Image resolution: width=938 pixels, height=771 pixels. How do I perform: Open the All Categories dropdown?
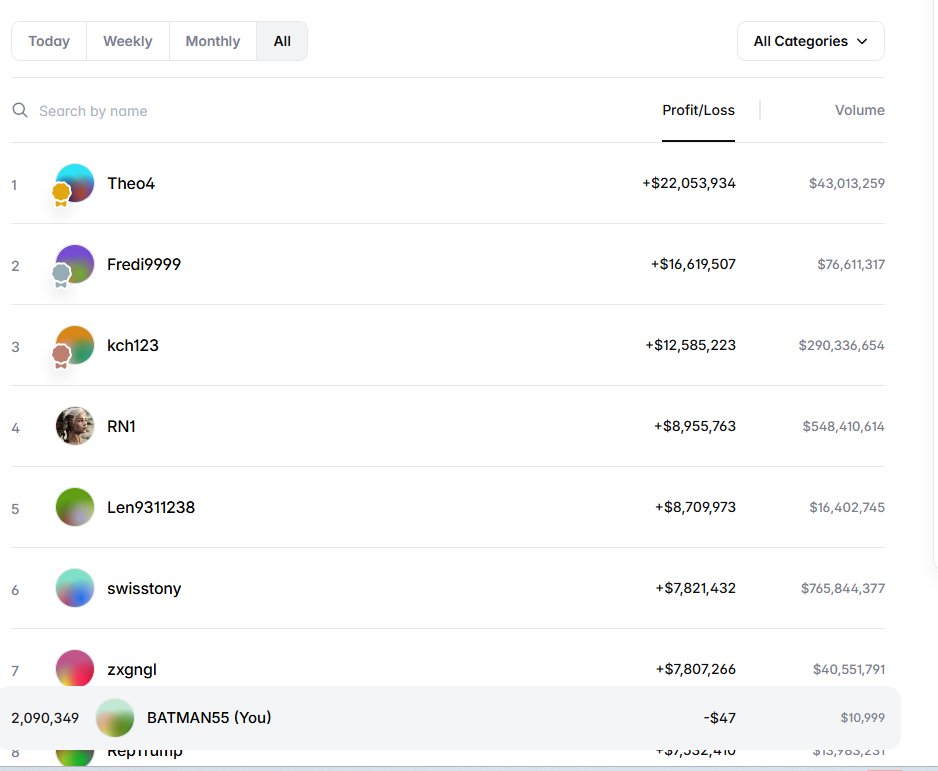[x=811, y=41]
